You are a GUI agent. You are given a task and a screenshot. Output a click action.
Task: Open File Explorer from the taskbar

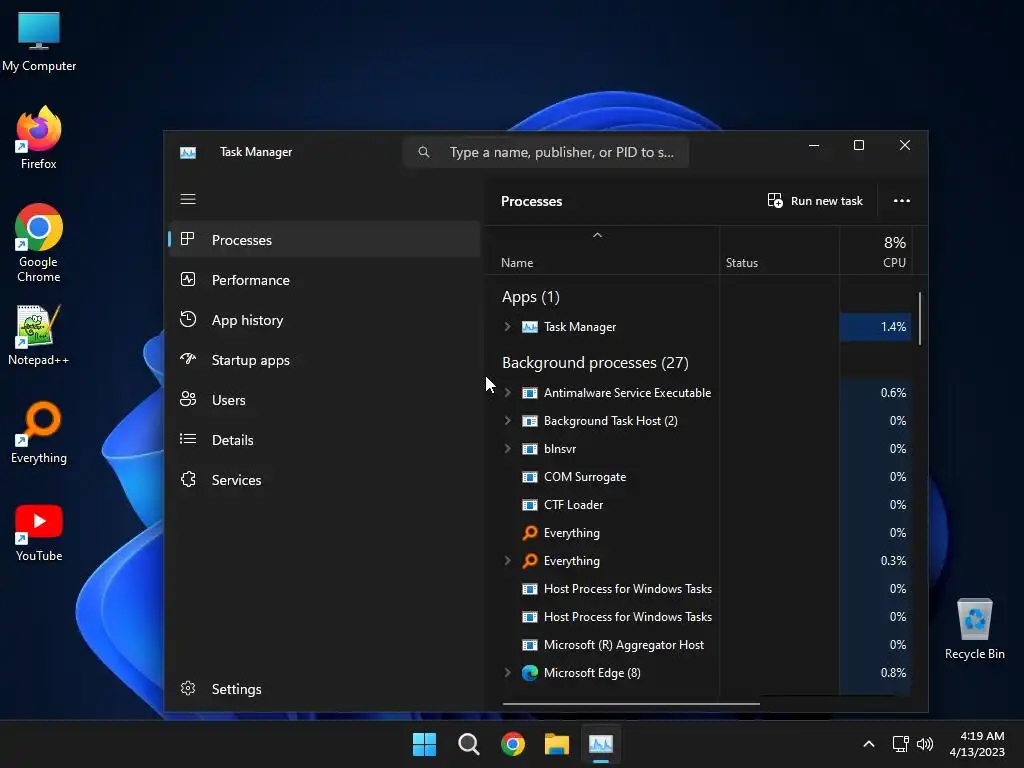(557, 744)
